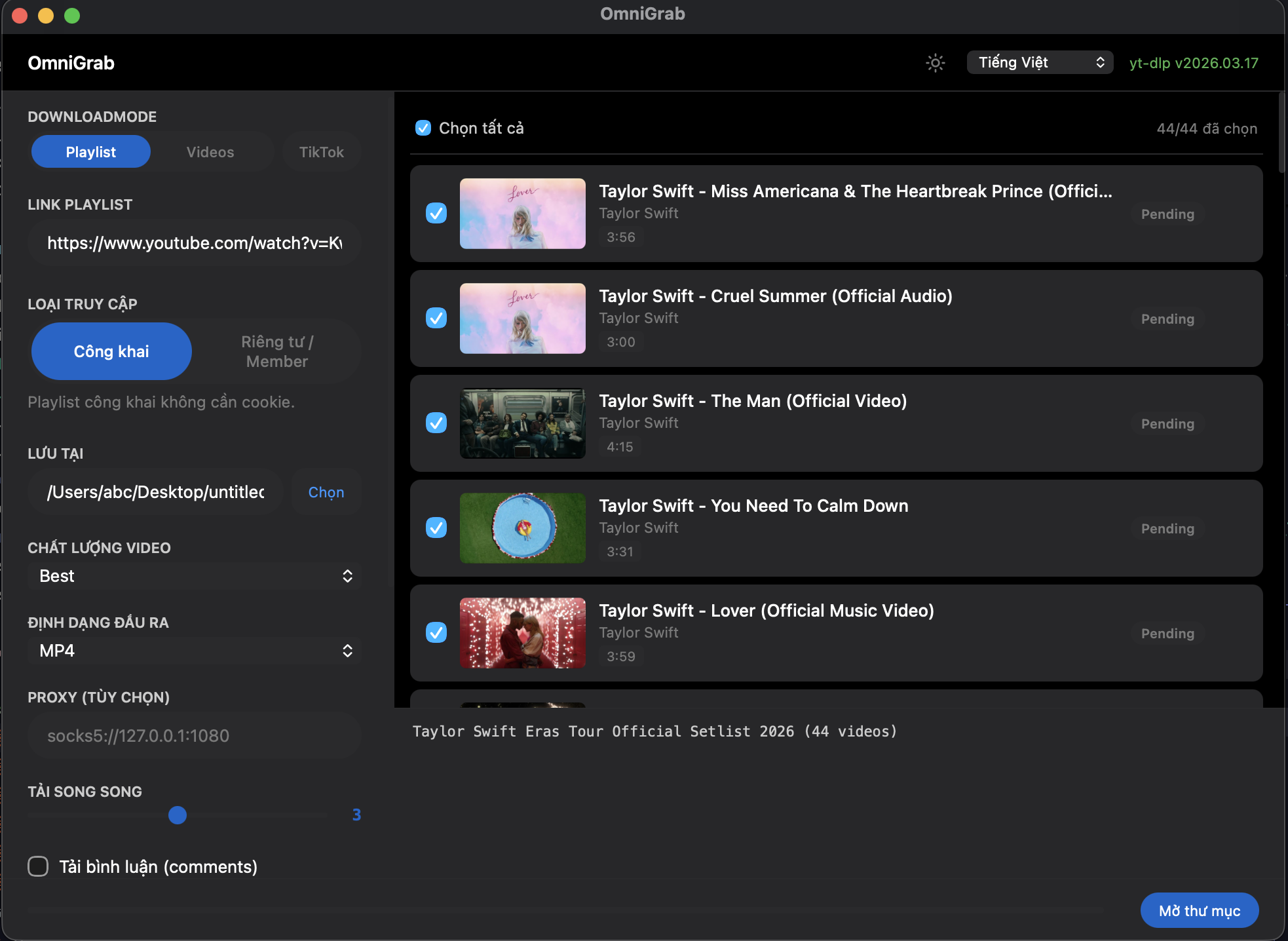Click title Taylor Swift - Lover (Official Music Video)
This screenshot has height=941, width=1288.
tap(767, 611)
